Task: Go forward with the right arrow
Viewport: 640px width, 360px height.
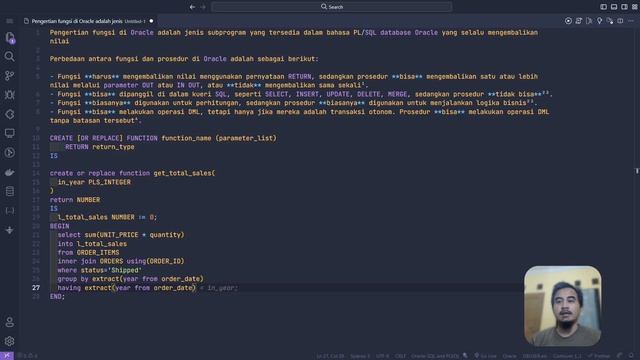Action: 203,7
